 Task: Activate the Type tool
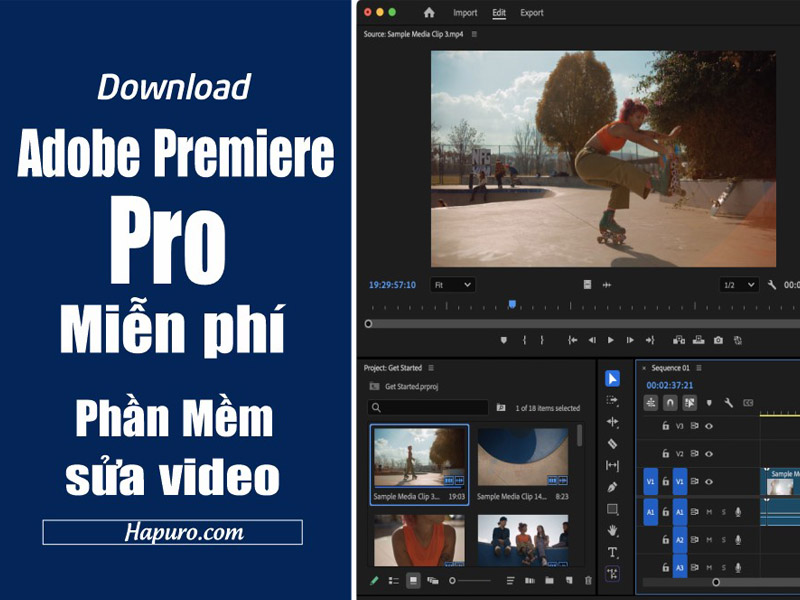[x=613, y=552]
